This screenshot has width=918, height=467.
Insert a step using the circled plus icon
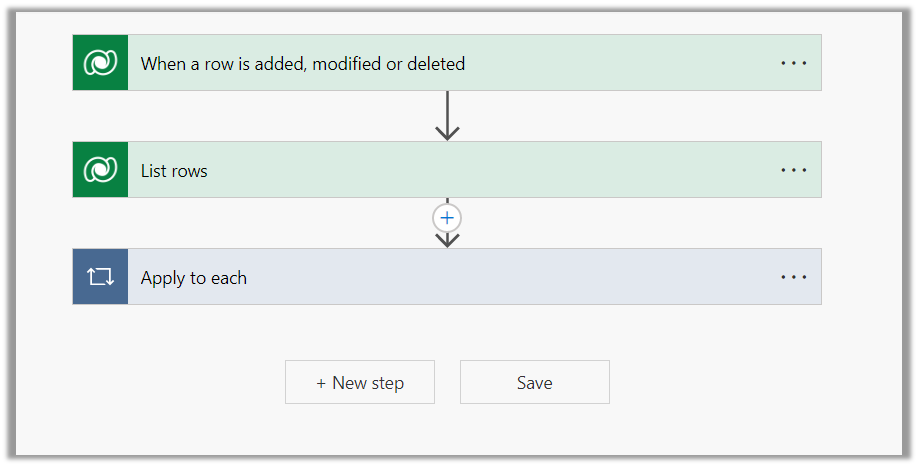point(447,217)
